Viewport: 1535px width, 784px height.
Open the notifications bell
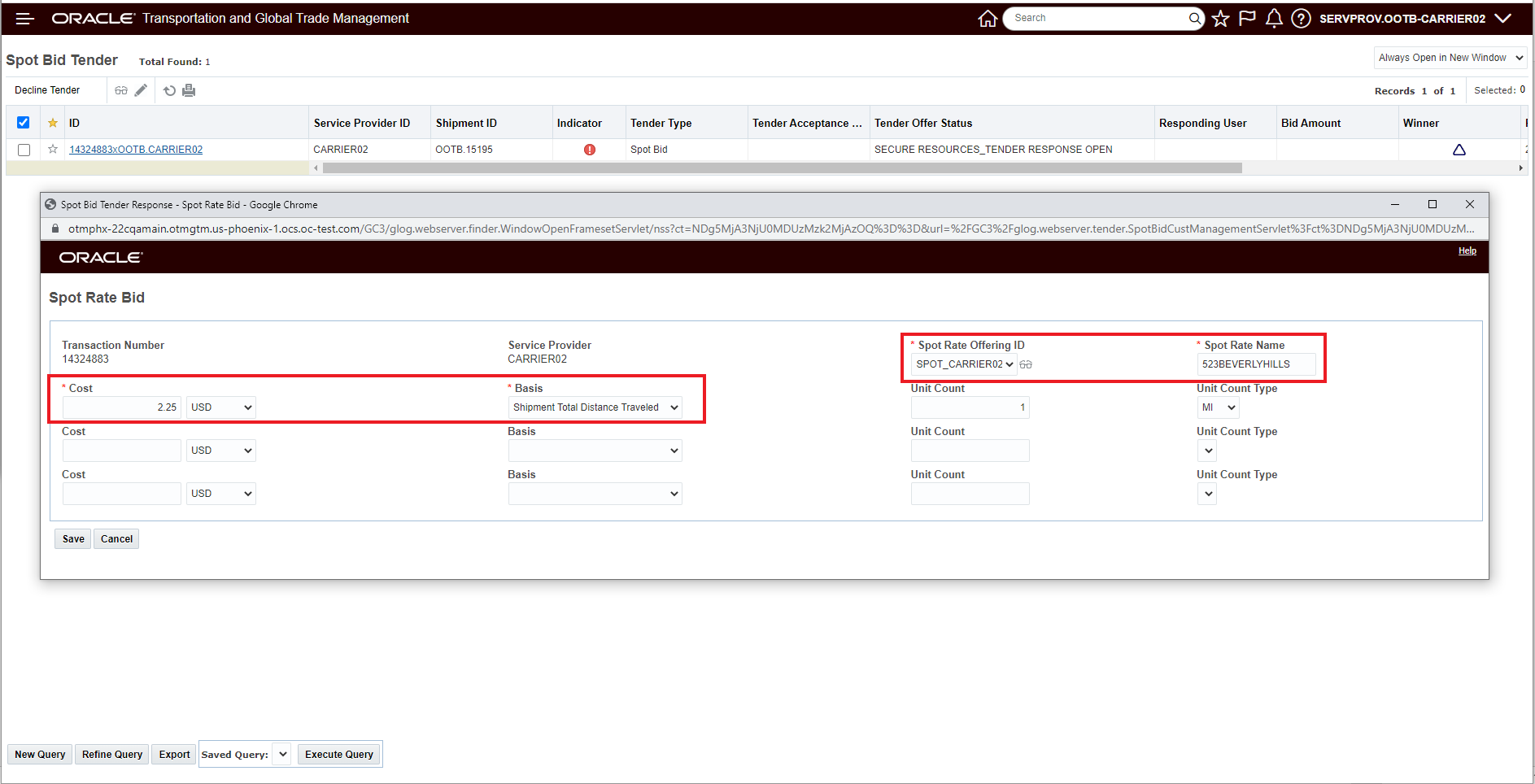[1274, 19]
